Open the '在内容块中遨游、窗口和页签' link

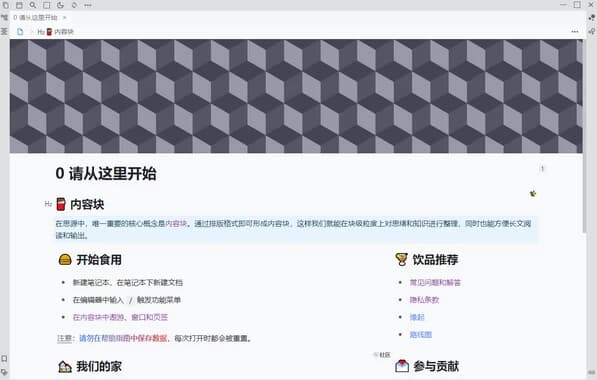(120, 317)
